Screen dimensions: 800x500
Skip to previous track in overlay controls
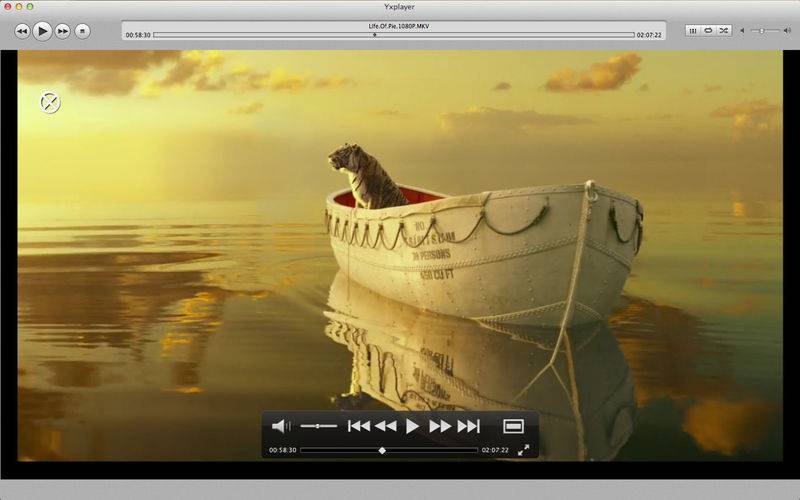click(359, 426)
